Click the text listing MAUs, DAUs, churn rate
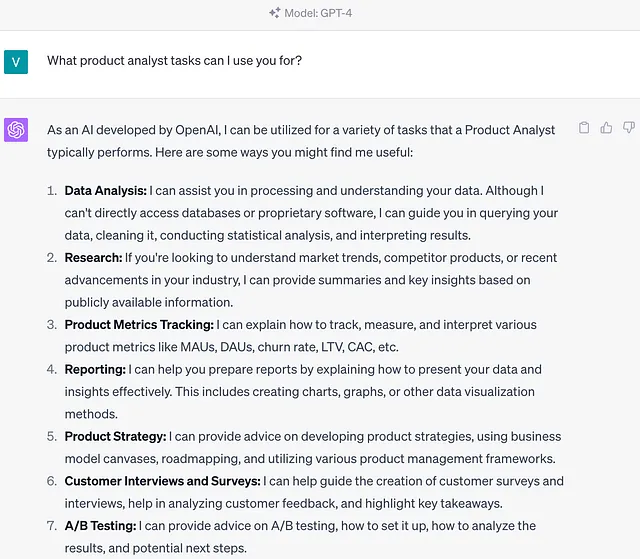The image size is (640, 559). click(231, 347)
